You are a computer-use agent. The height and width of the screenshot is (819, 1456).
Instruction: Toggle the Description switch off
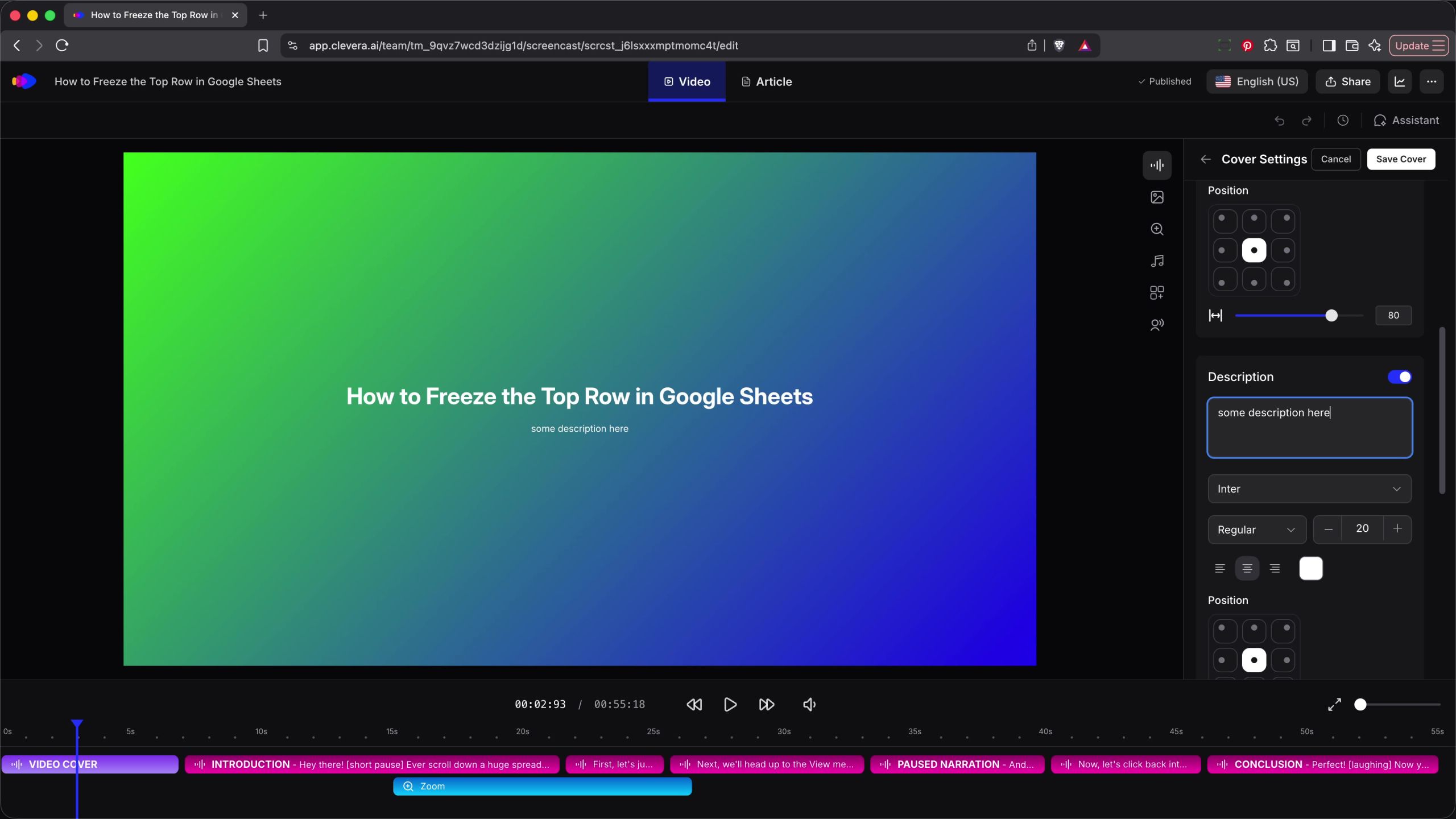tap(1399, 377)
